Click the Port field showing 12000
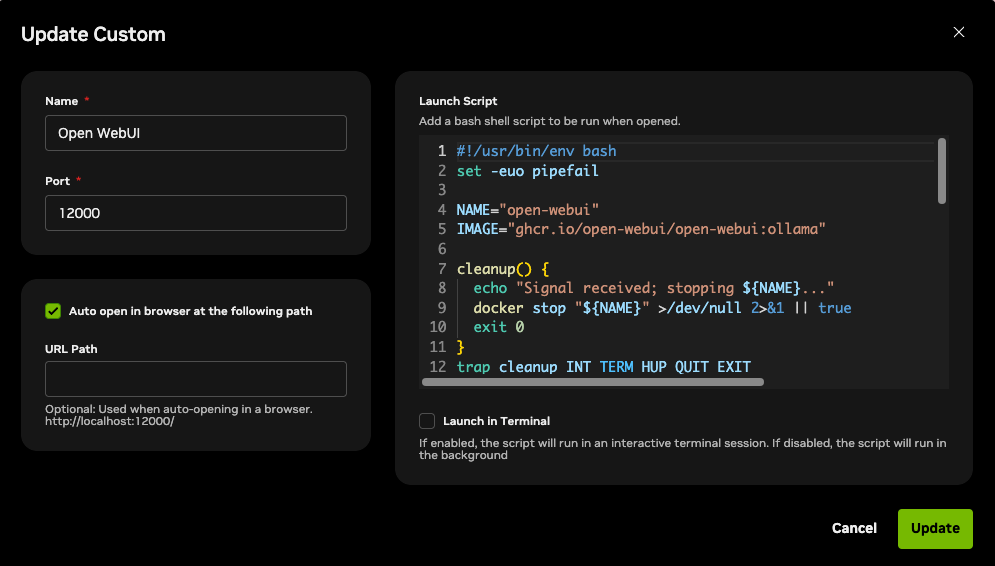This screenshot has height=566, width=995. point(196,213)
